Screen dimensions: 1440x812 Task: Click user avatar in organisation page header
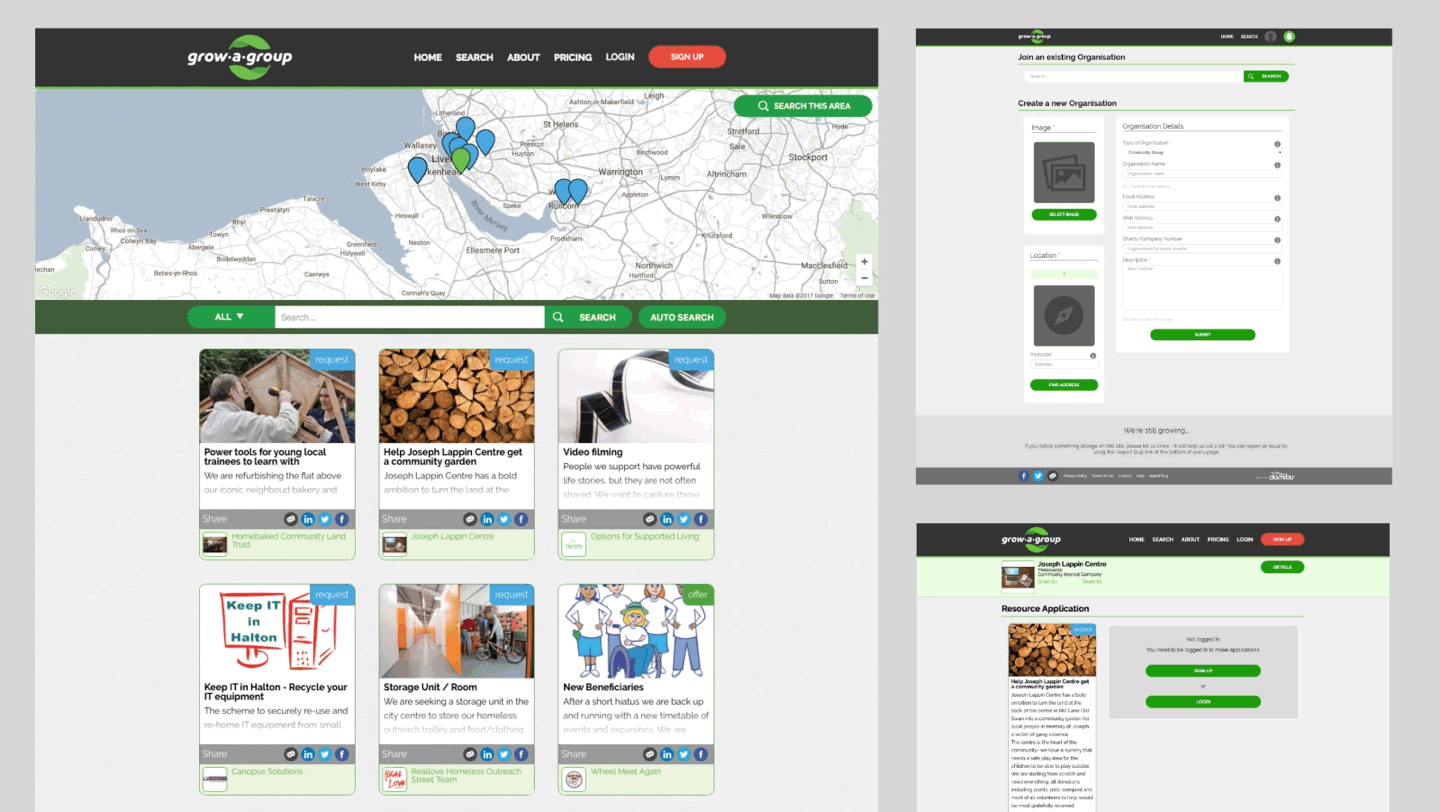coord(1270,37)
